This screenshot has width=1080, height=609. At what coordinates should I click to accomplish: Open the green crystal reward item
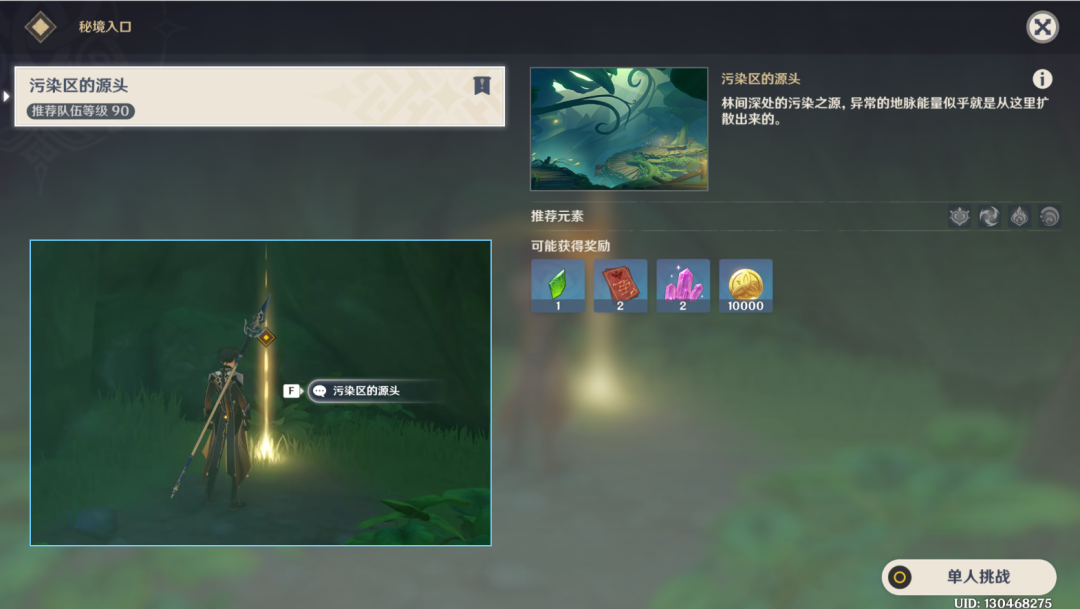[x=558, y=286]
